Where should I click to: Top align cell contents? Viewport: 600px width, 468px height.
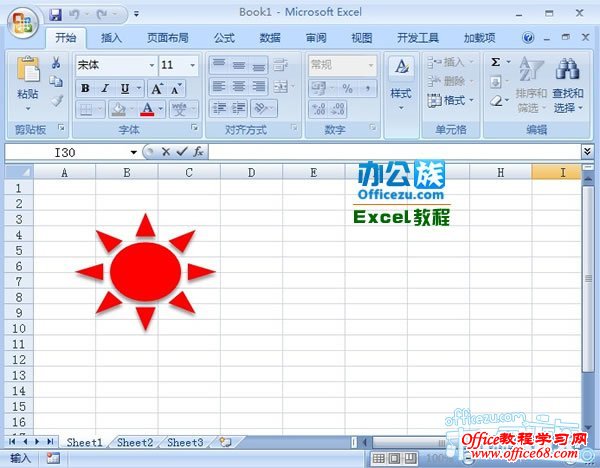point(218,65)
